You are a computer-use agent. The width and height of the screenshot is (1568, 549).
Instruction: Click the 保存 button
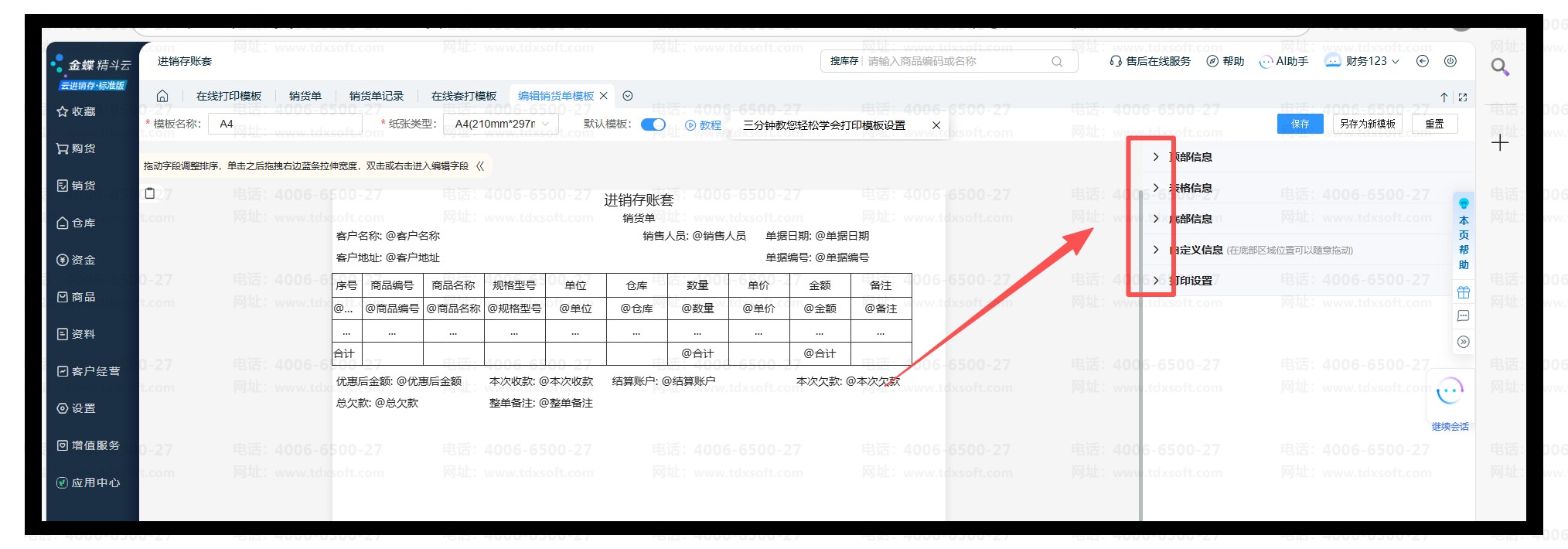[1300, 124]
